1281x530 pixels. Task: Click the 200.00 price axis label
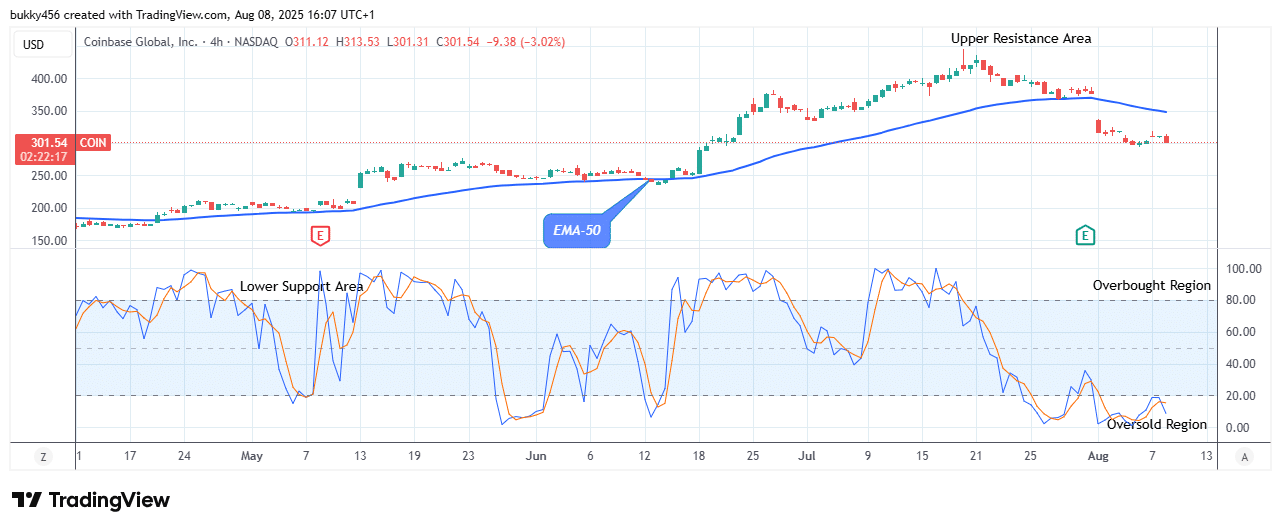coord(50,208)
